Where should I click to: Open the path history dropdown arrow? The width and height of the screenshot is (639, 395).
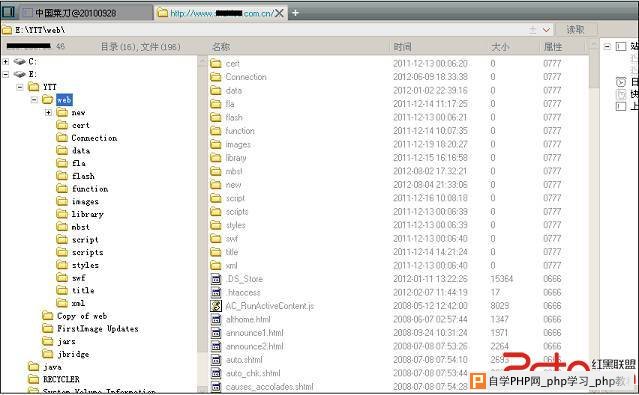[546, 30]
